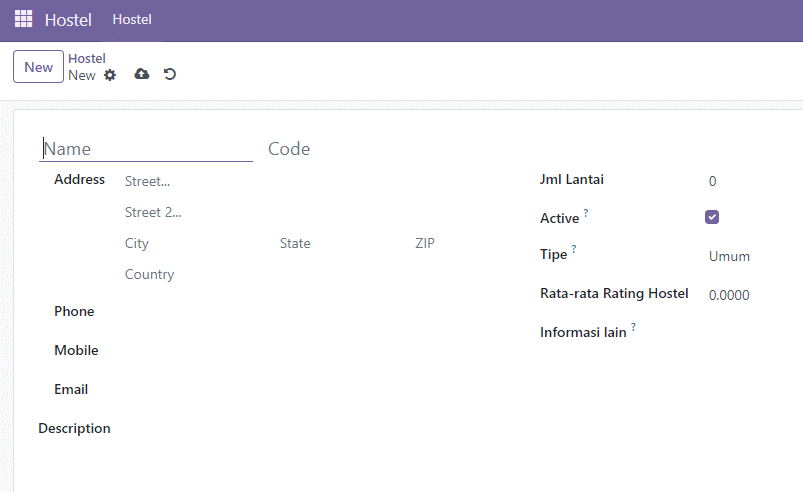Viewport: 803px width, 492px height.
Task: Show help tooltip beside Tipe label
Action: 574,248
